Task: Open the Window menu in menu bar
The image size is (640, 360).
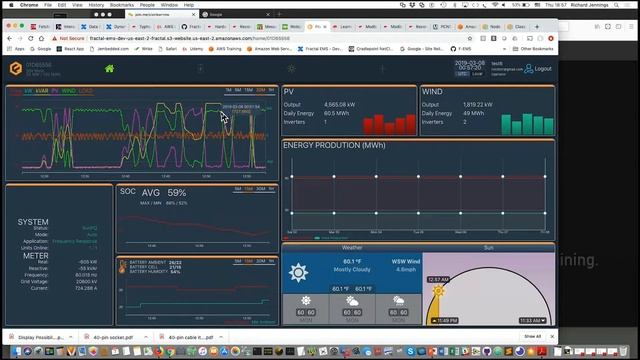Action: point(169,5)
